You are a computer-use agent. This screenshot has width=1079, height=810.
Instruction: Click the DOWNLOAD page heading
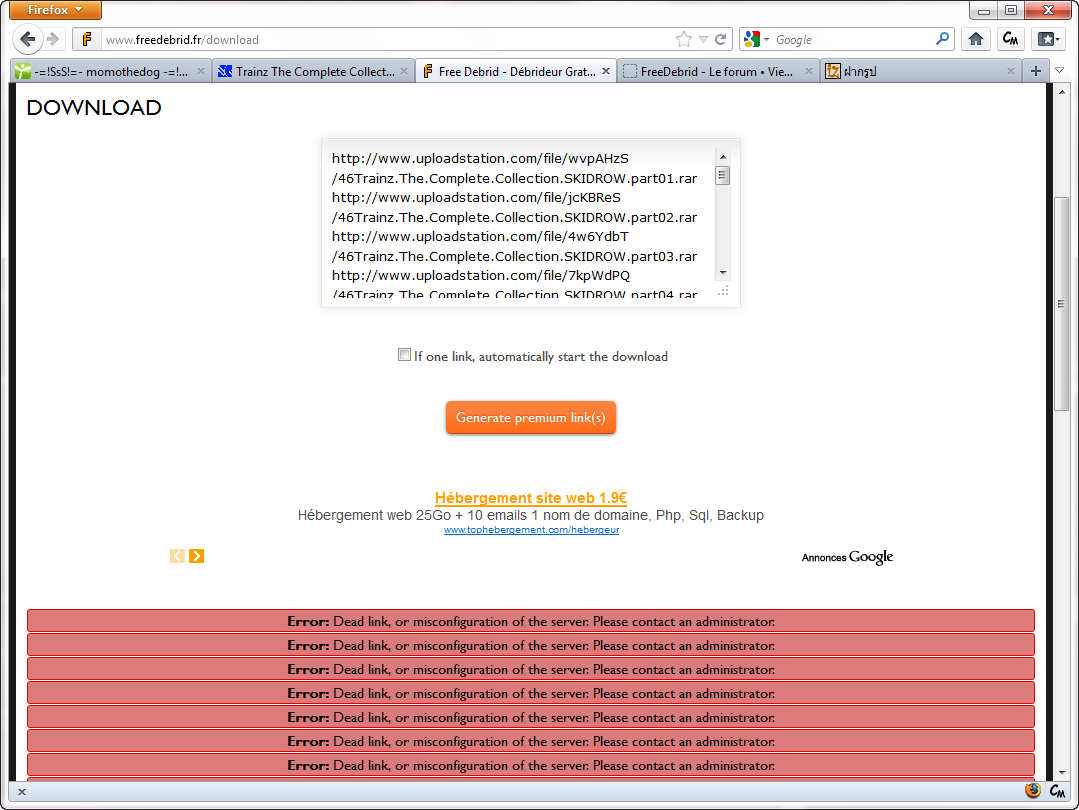point(94,107)
